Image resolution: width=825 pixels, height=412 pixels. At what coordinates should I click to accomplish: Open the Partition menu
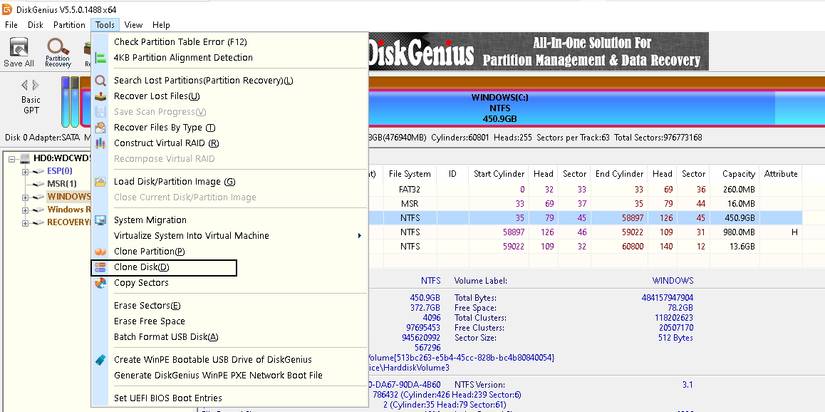(x=69, y=25)
